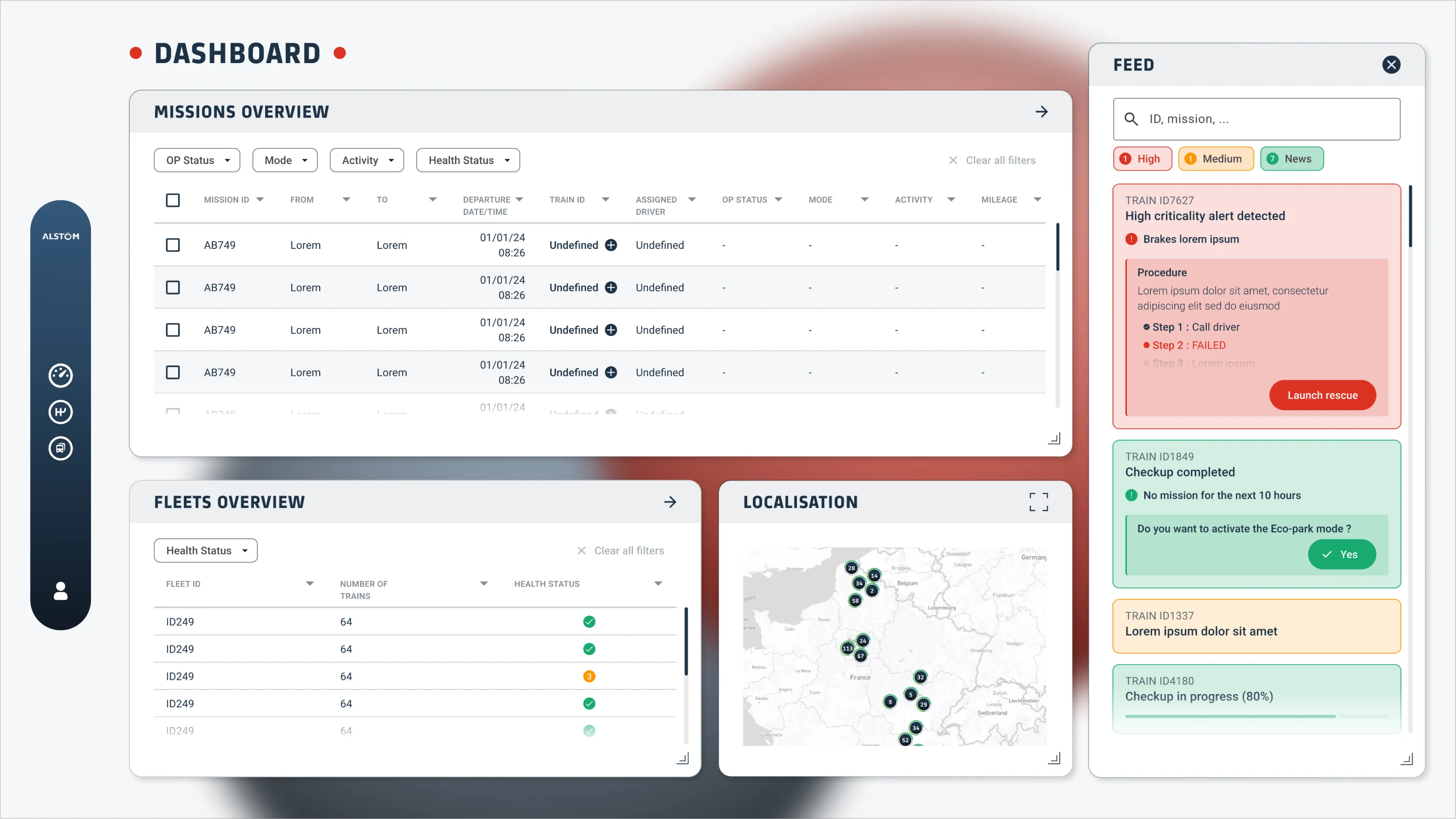Click green health check of first fleet row
This screenshot has height=819, width=1456.
[589, 622]
